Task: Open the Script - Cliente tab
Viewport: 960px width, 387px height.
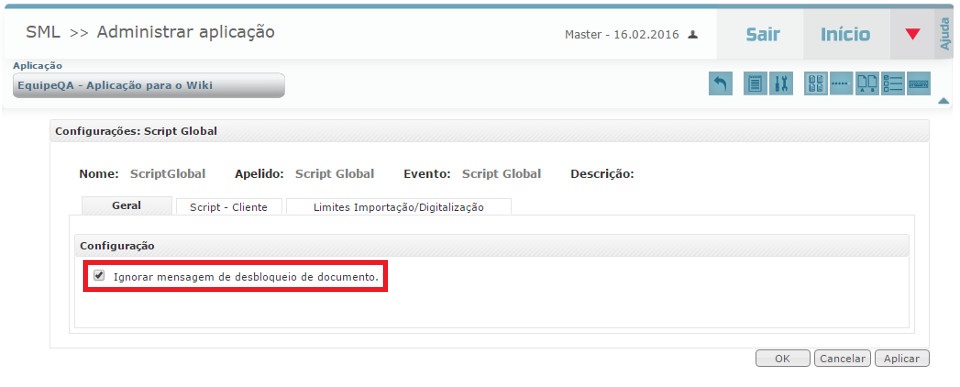Action: [x=229, y=207]
